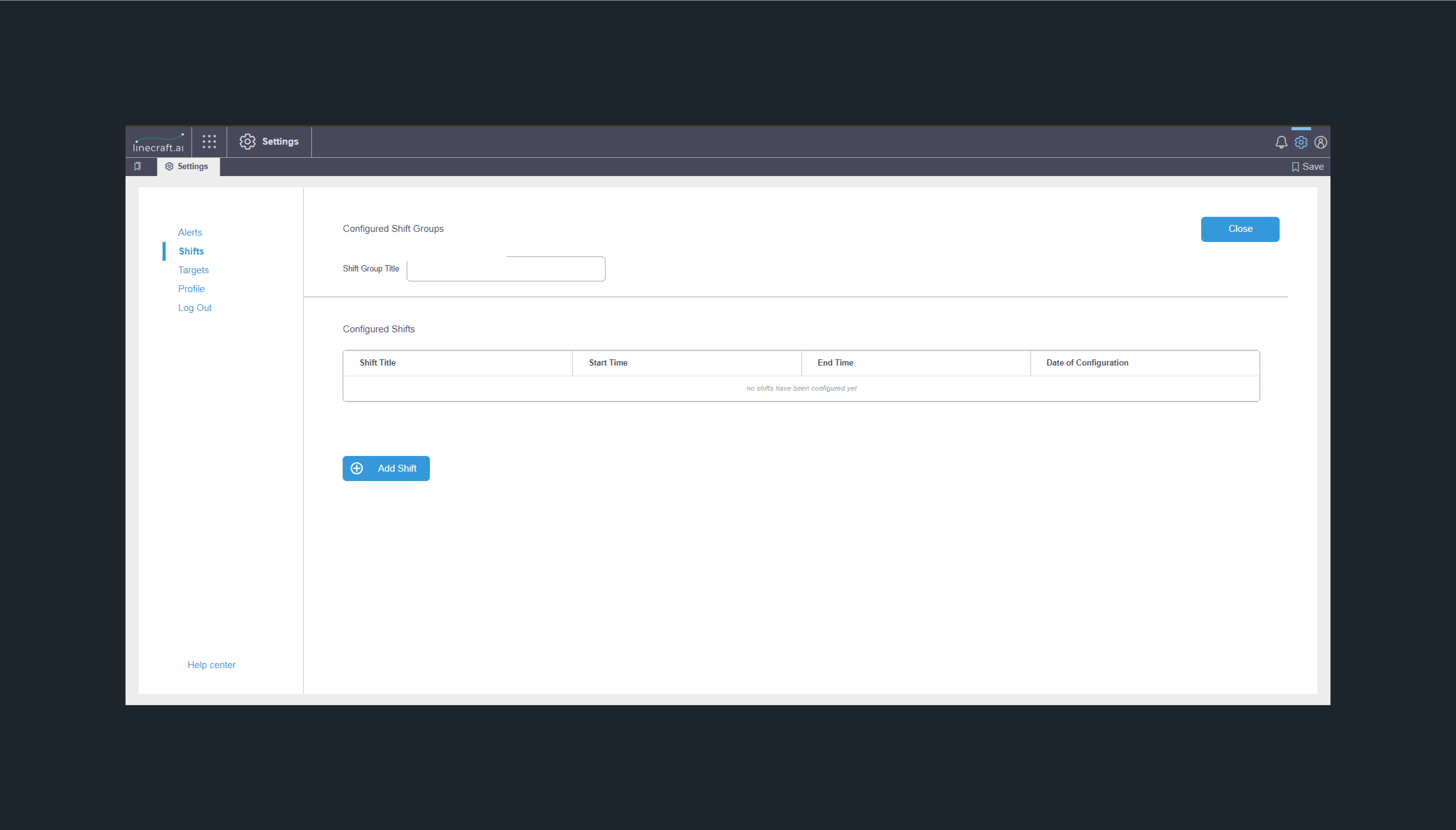This screenshot has width=1456, height=830.
Task: Open the Profile section
Action: [191, 288]
